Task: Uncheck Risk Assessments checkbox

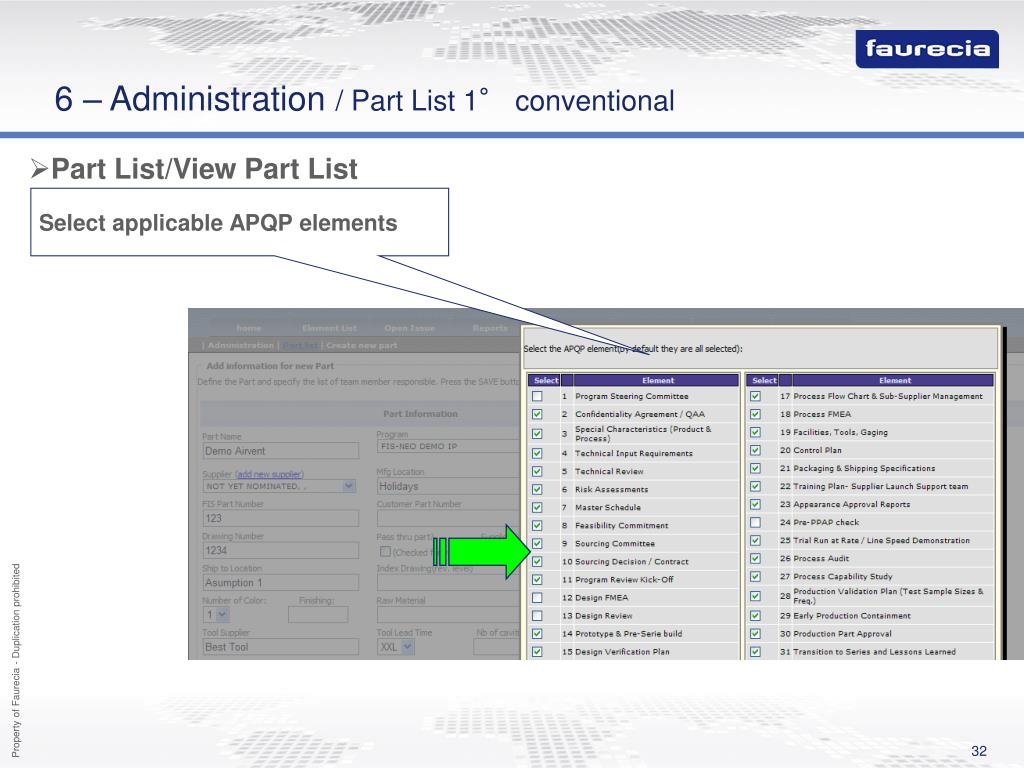Action: pyautogui.click(x=537, y=489)
